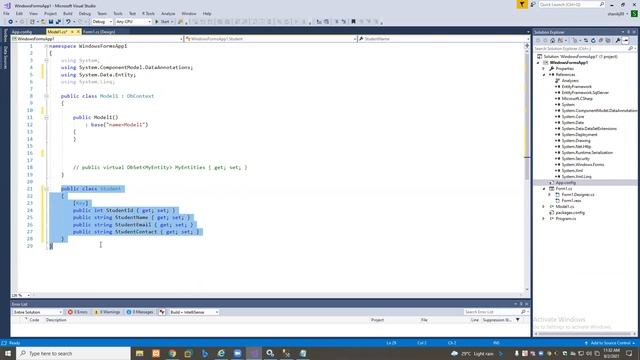Click the editor vertical scrollbar

click(x=527, y=167)
